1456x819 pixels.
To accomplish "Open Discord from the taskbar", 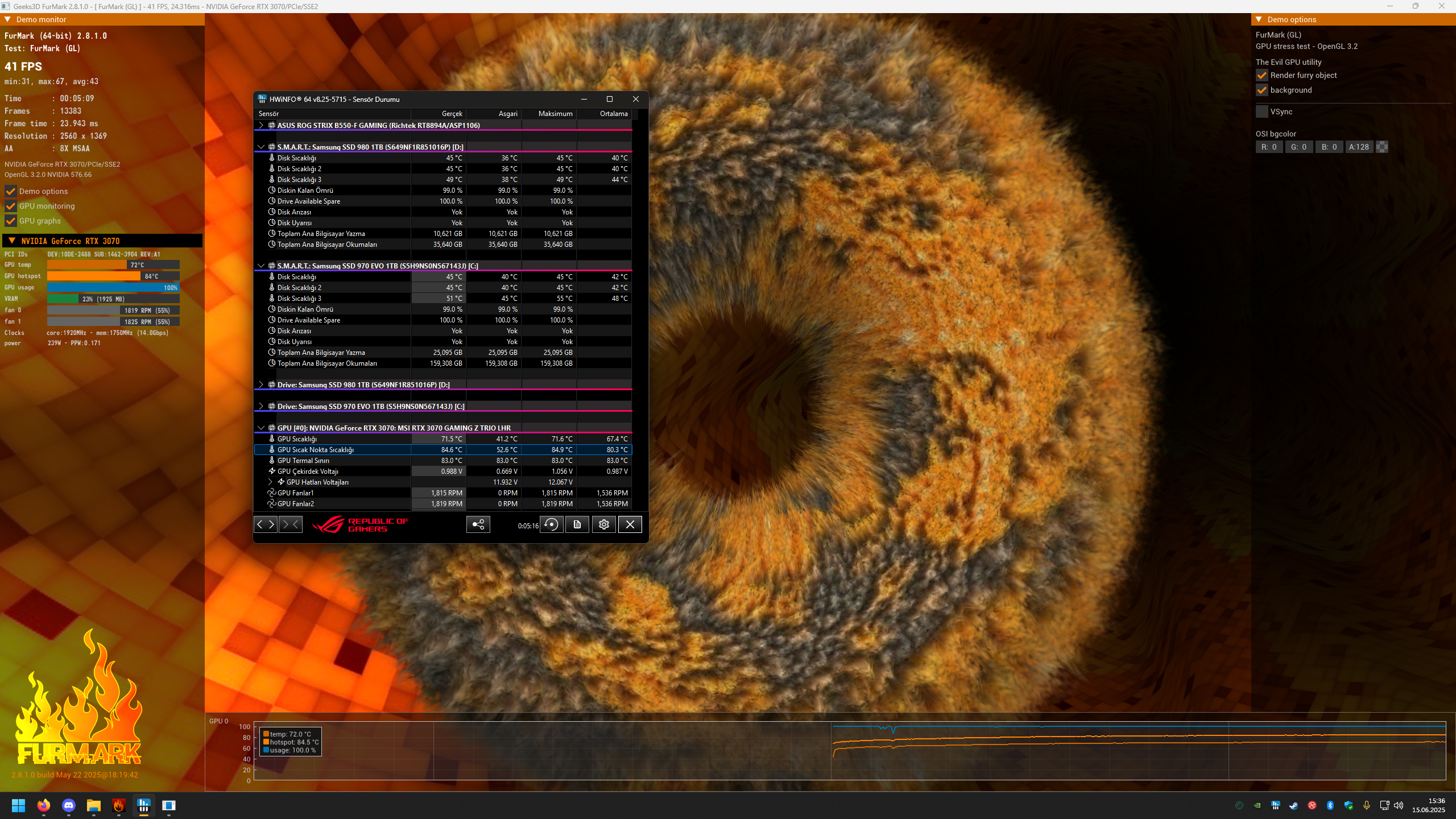I will click(69, 805).
